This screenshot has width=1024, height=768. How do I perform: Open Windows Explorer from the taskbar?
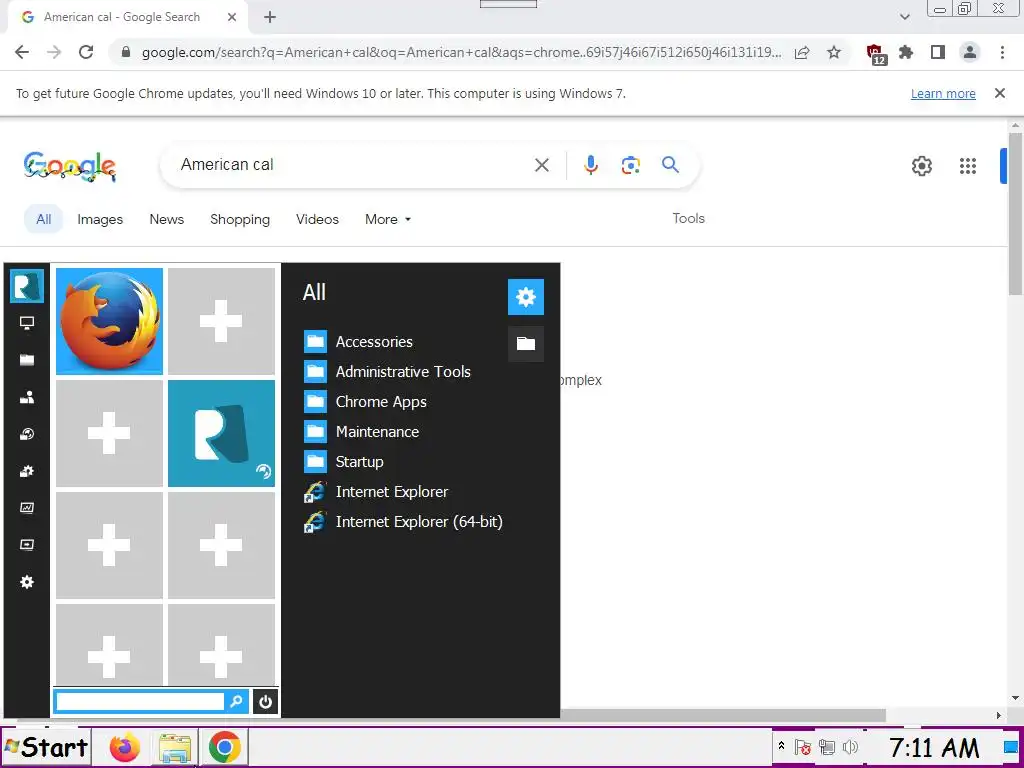click(175, 748)
